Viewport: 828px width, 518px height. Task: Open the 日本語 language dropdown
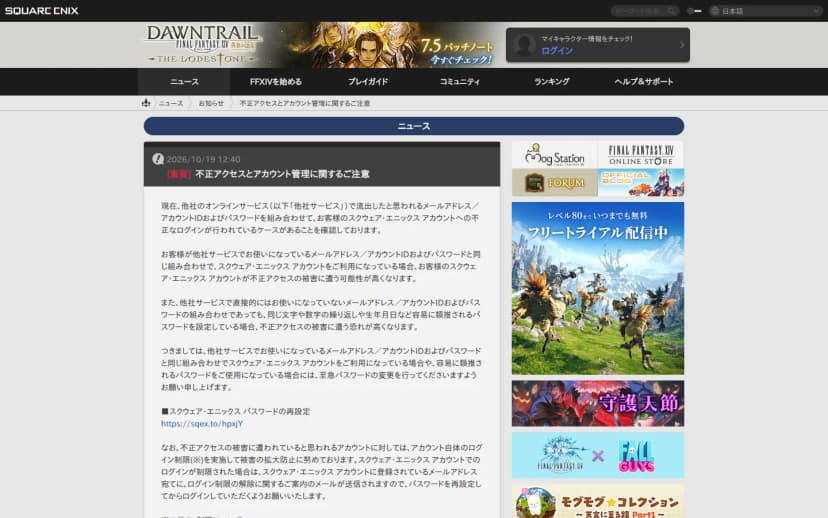click(765, 11)
